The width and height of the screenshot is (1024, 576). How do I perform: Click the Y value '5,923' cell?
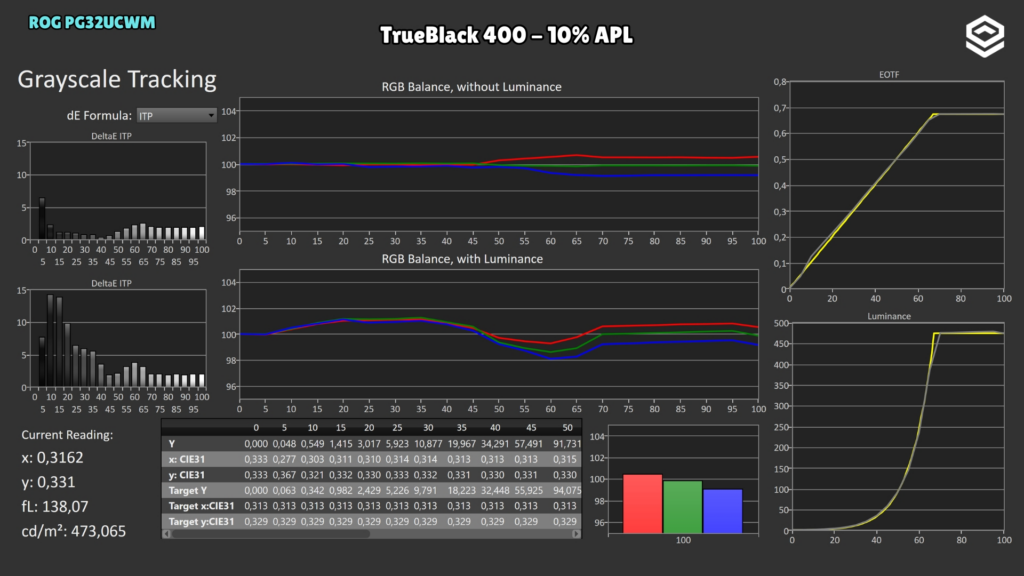[397, 443]
